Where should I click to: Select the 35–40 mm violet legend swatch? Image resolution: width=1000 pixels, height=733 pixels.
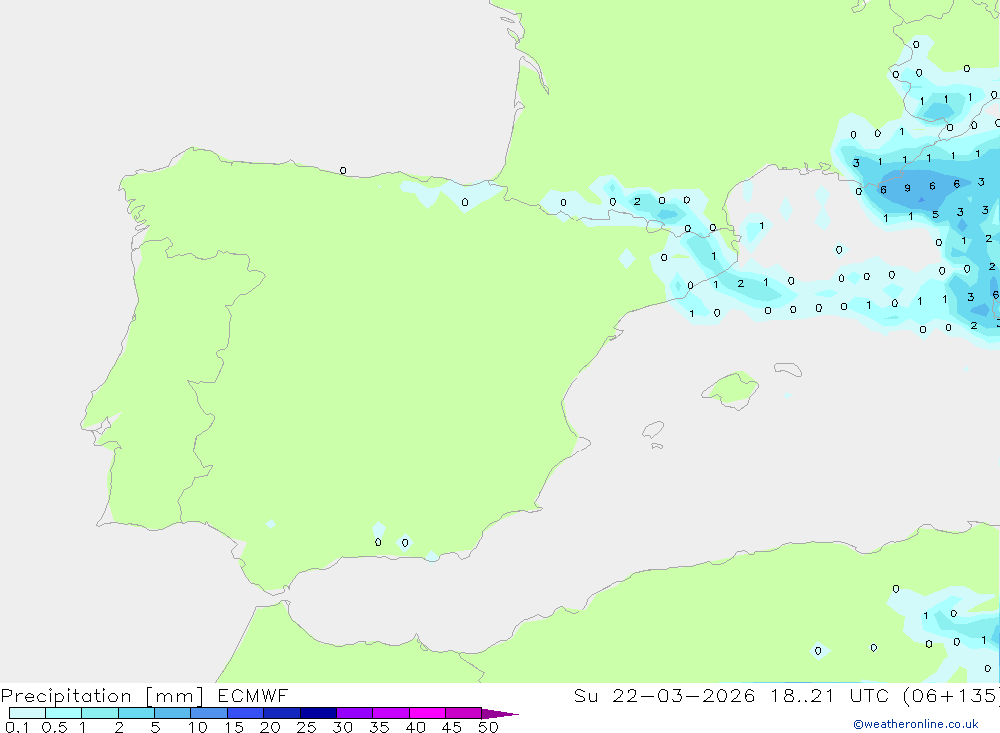(390, 713)
